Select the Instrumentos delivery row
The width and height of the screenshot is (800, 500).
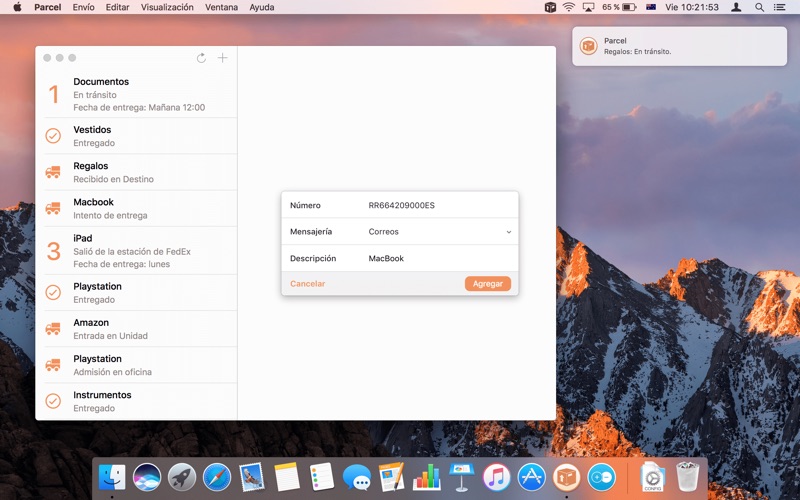[x=136, y=401]
